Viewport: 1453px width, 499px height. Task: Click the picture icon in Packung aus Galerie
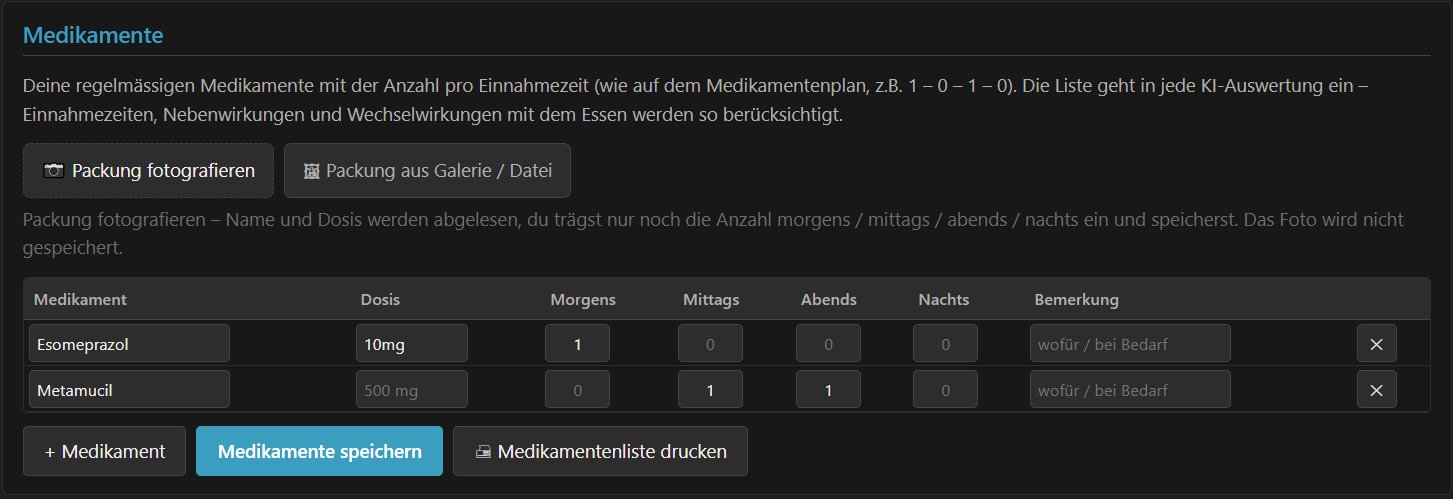(311, 171)
